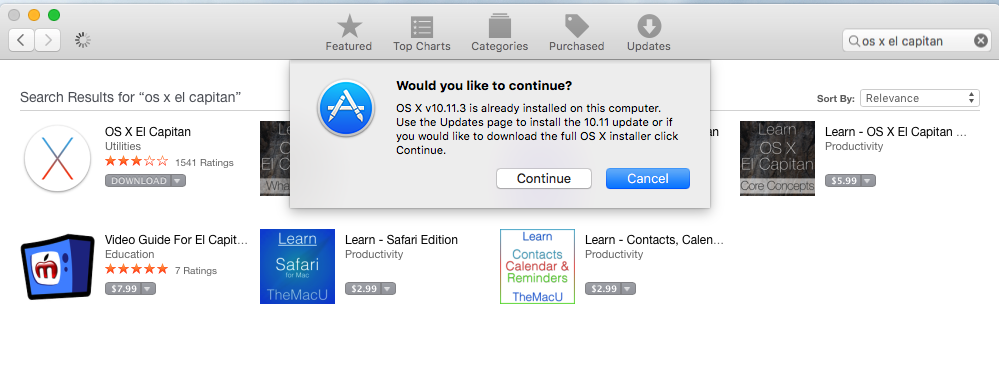
Task: Open the Sort By Relevance dropdown
Action: pyautogui.click(x=919, y=98)
